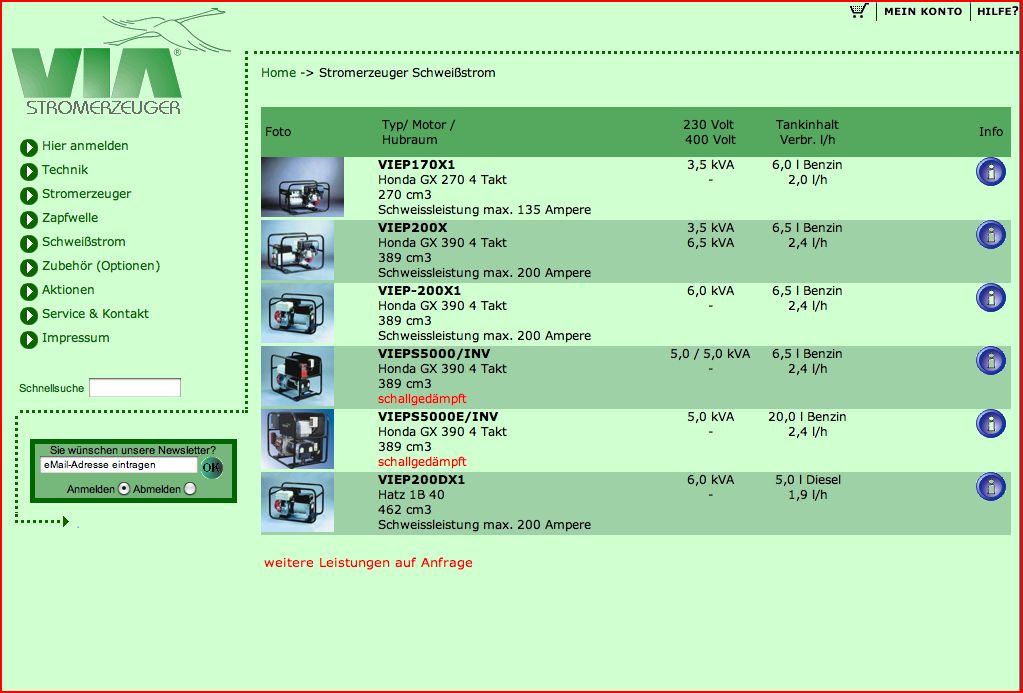Open info for VIEP200X generator
Image resolution: width=1023 pixels, height=693 pixels.
click(990, 235)
